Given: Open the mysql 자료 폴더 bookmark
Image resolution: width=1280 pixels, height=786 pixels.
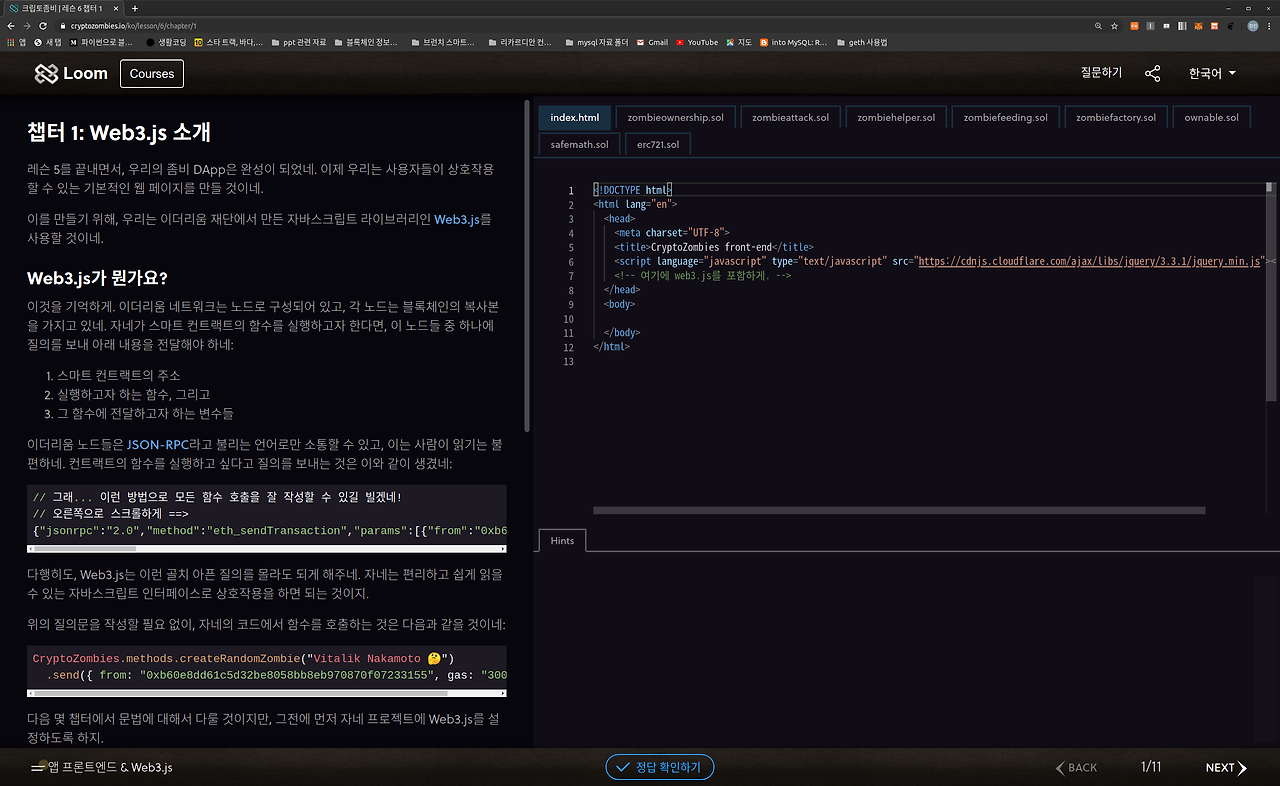Looking at the screenshot, I should (596, 42).
